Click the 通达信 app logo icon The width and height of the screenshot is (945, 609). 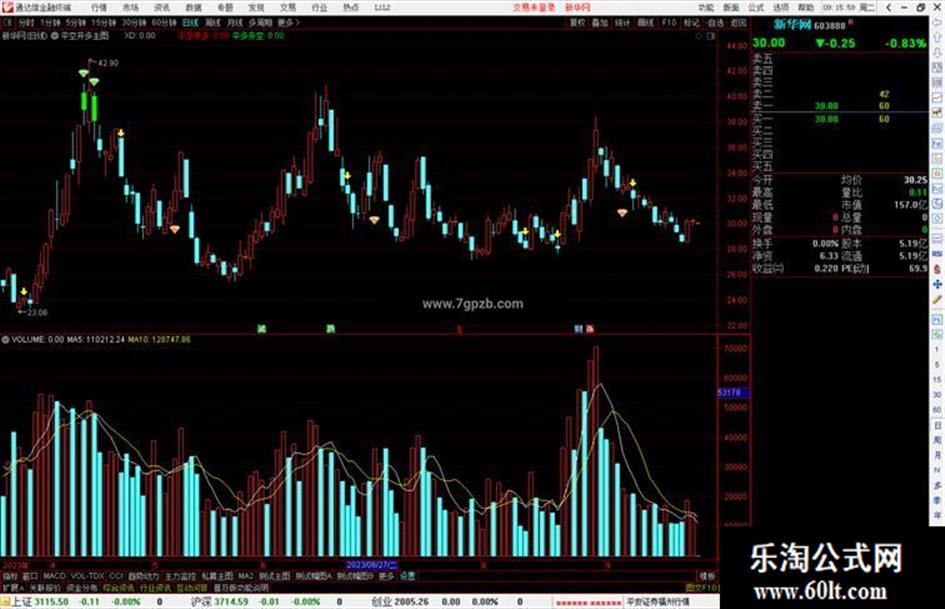coord(7,7)
